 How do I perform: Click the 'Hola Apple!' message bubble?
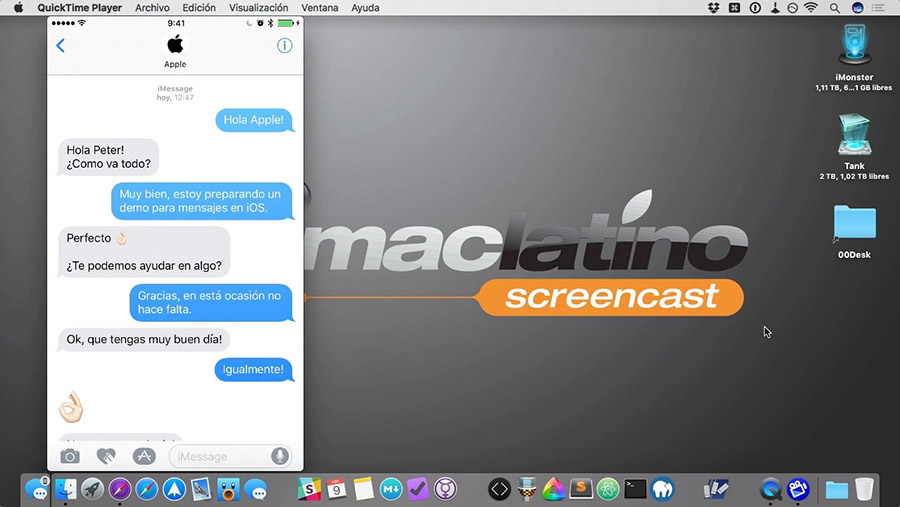point(254,120)
